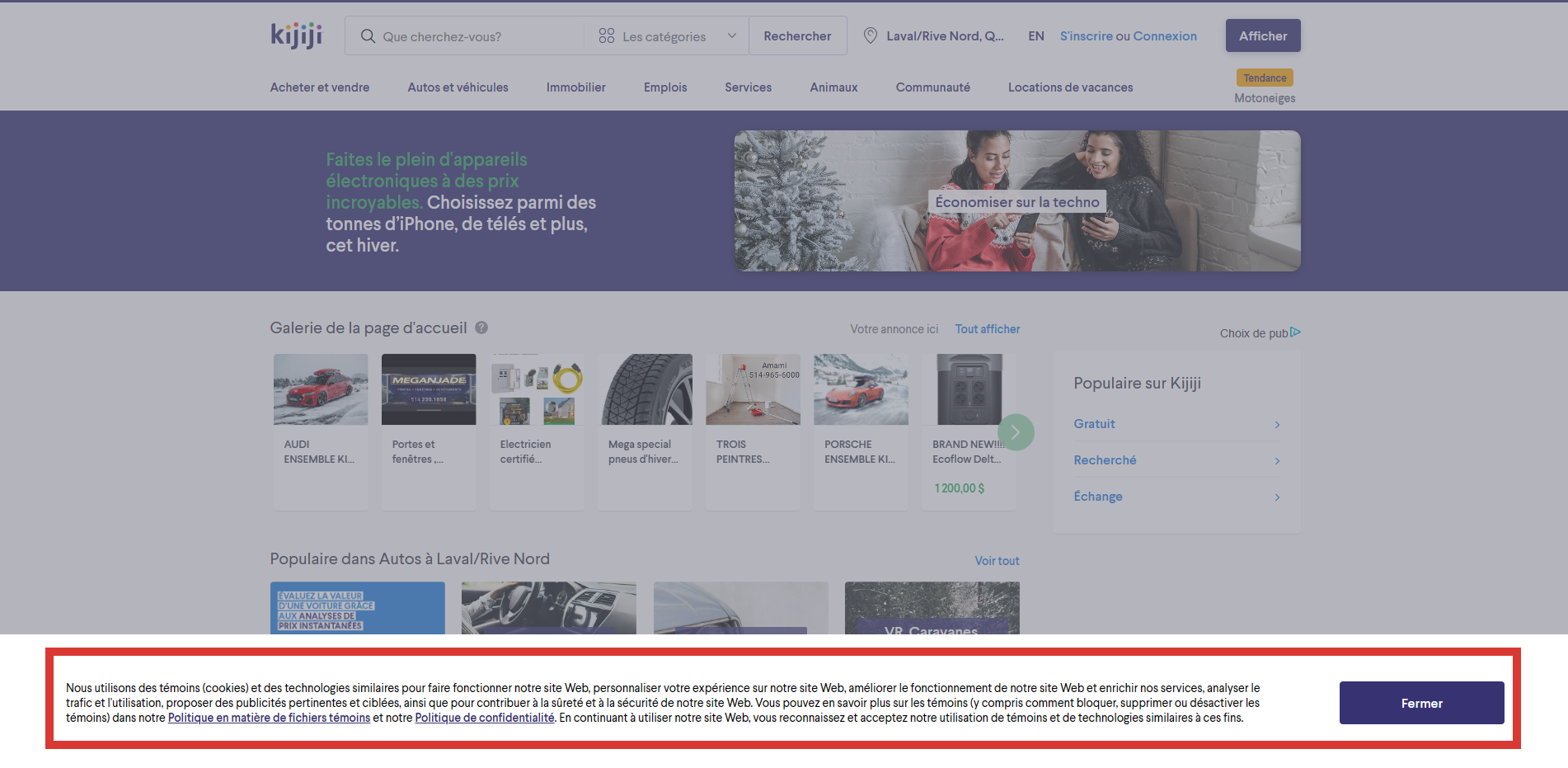Click the categories grid icon

607,35
